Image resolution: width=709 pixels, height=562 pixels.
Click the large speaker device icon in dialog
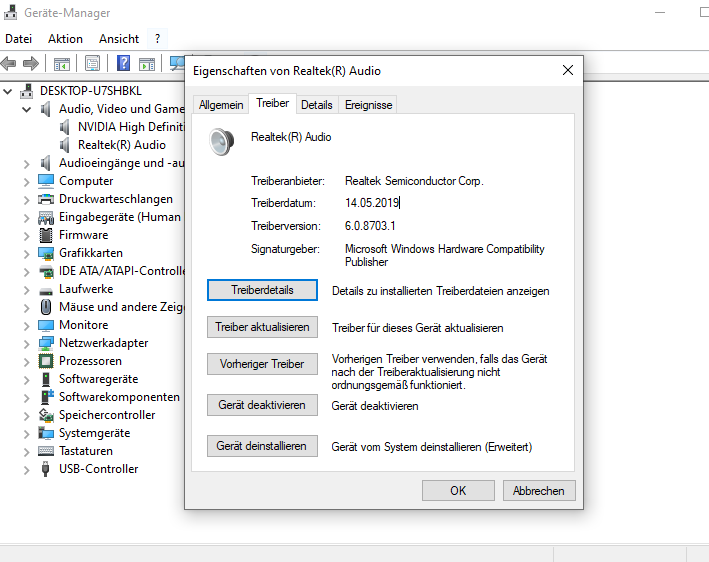tap(222, 142)
